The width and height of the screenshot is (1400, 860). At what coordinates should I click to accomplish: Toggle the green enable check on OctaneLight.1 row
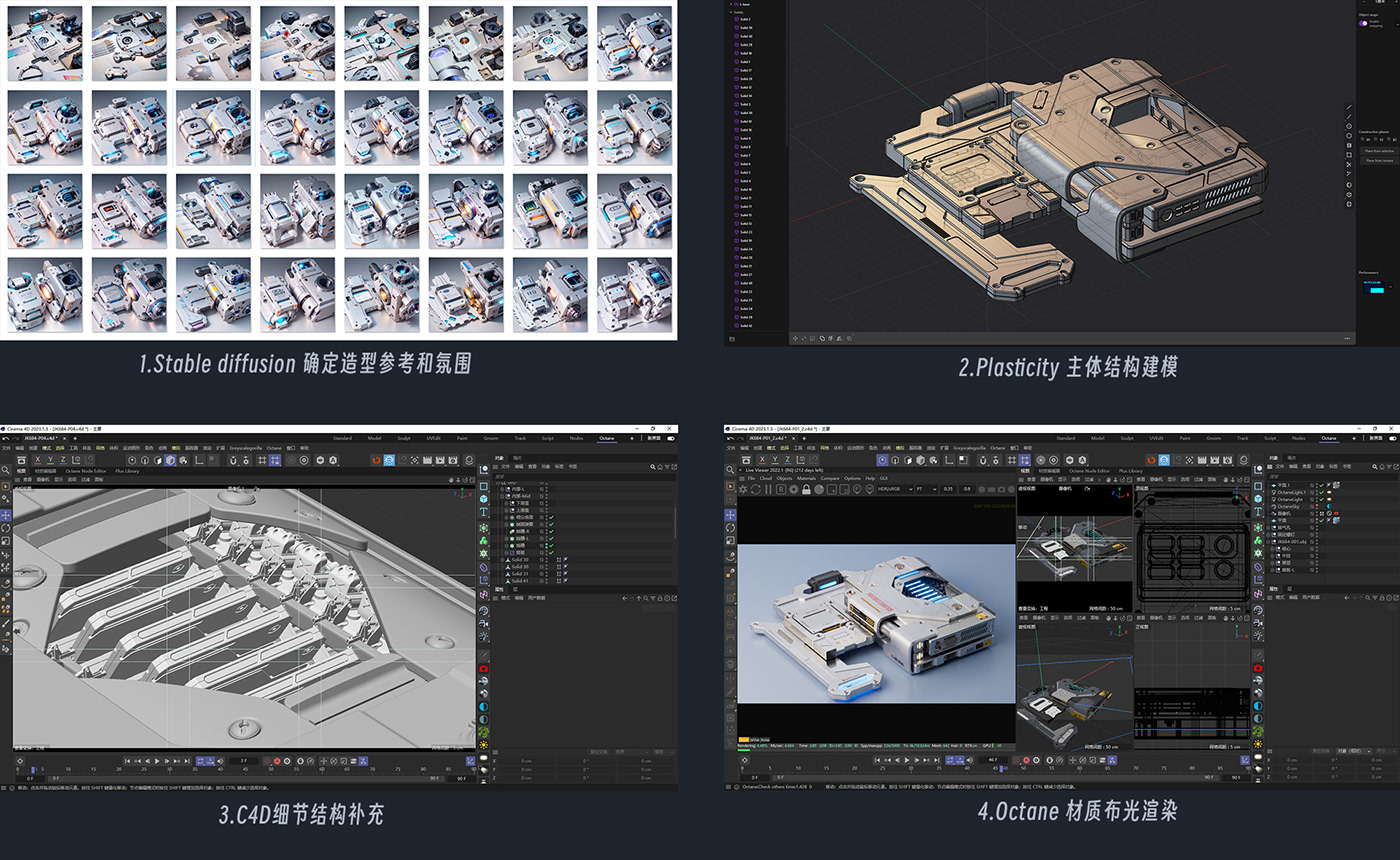(x=1322, y=493)
